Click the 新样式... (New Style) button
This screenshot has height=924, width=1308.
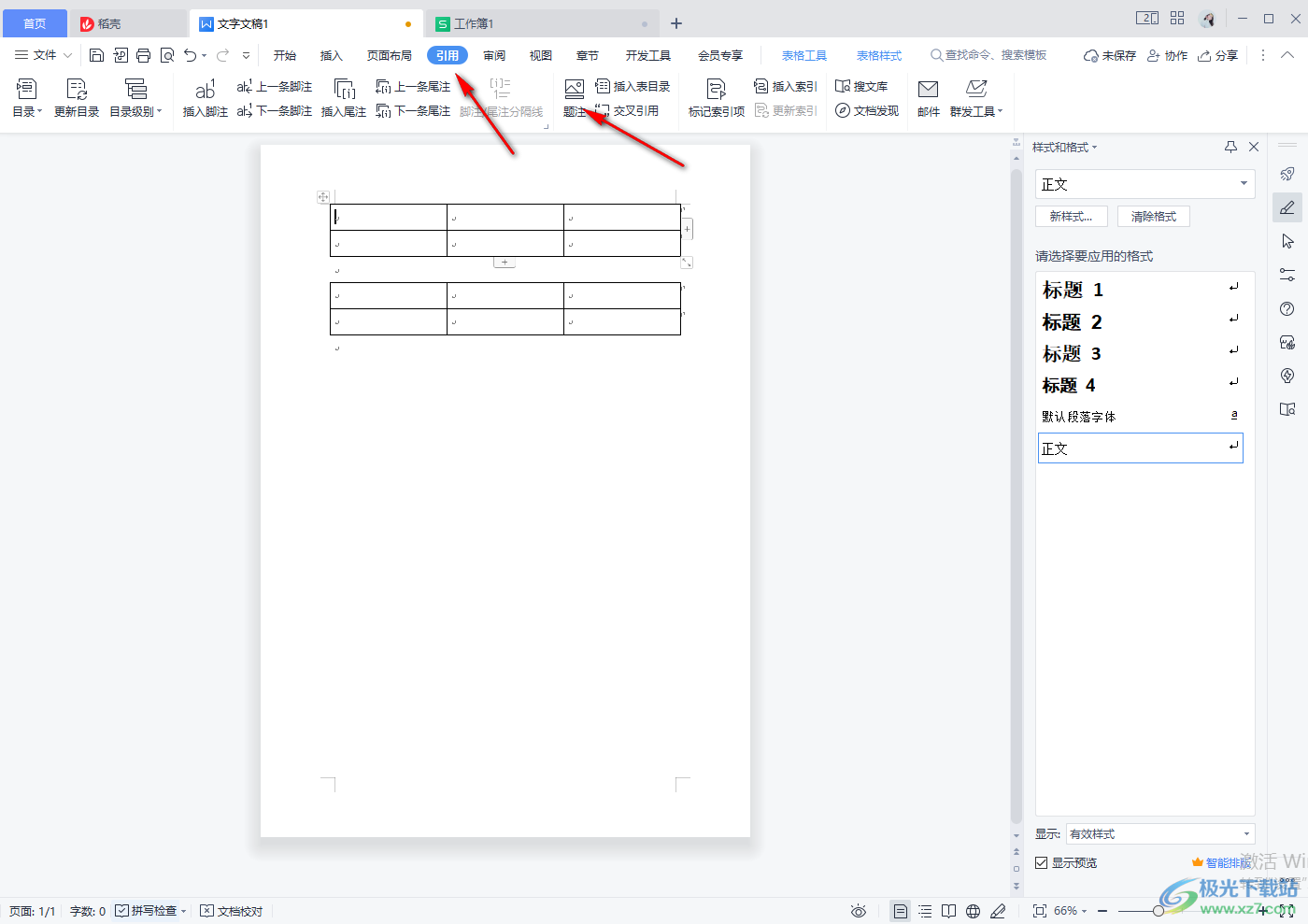click(1071, 216)
